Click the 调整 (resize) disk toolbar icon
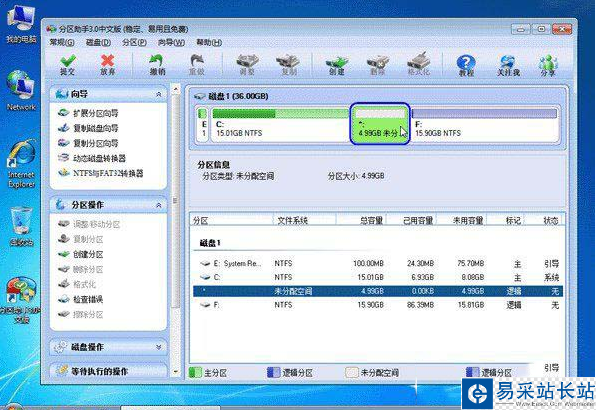This screenshot has height=410, width=596. coord(247,64)
